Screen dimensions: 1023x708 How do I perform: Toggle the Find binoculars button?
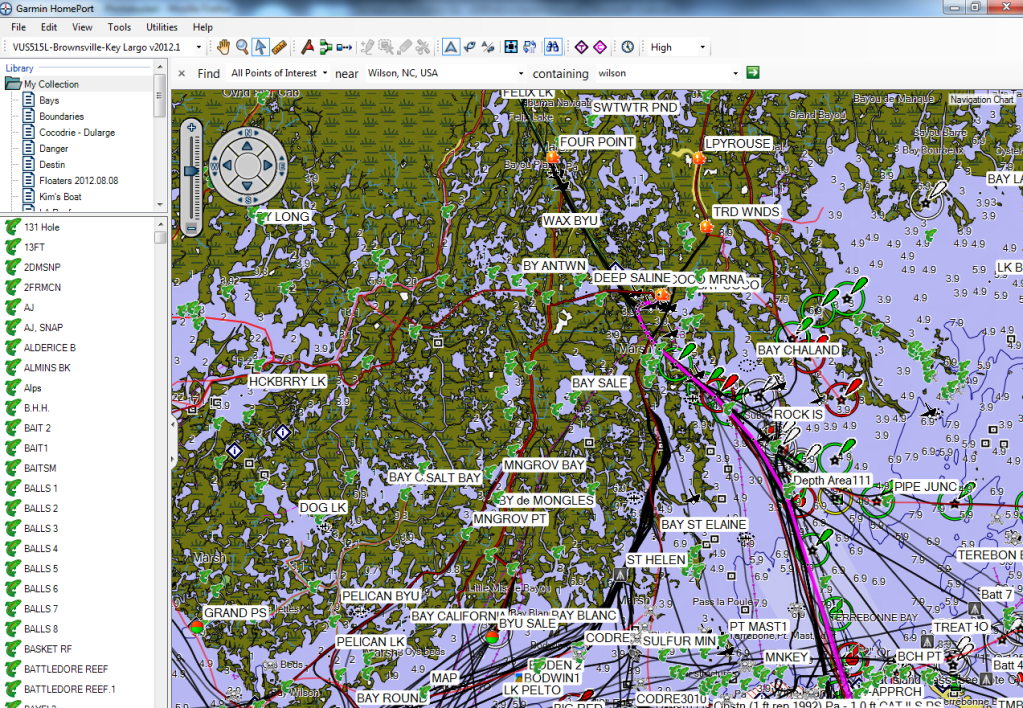coord(553,47)
